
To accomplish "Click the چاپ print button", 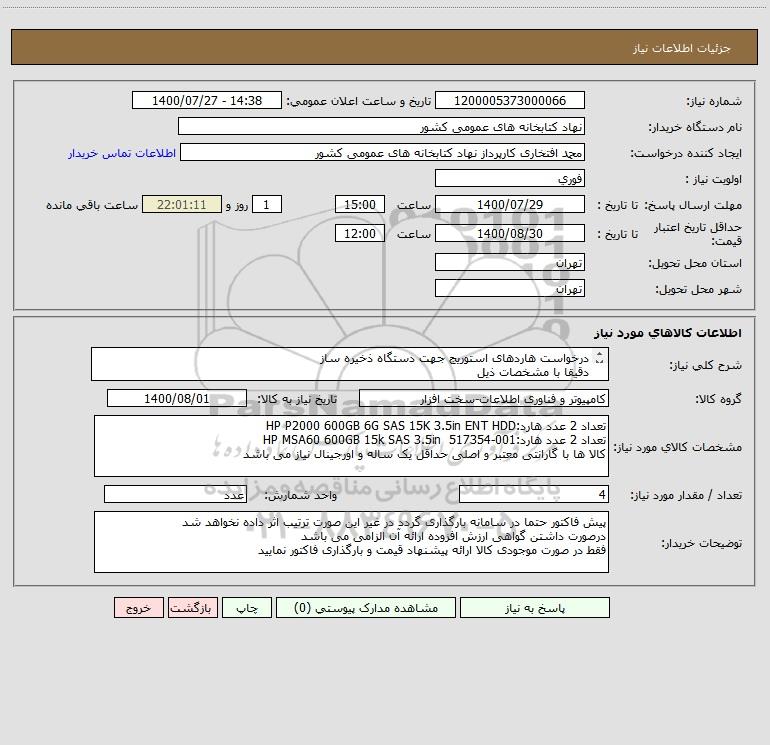I will (247, 607).
